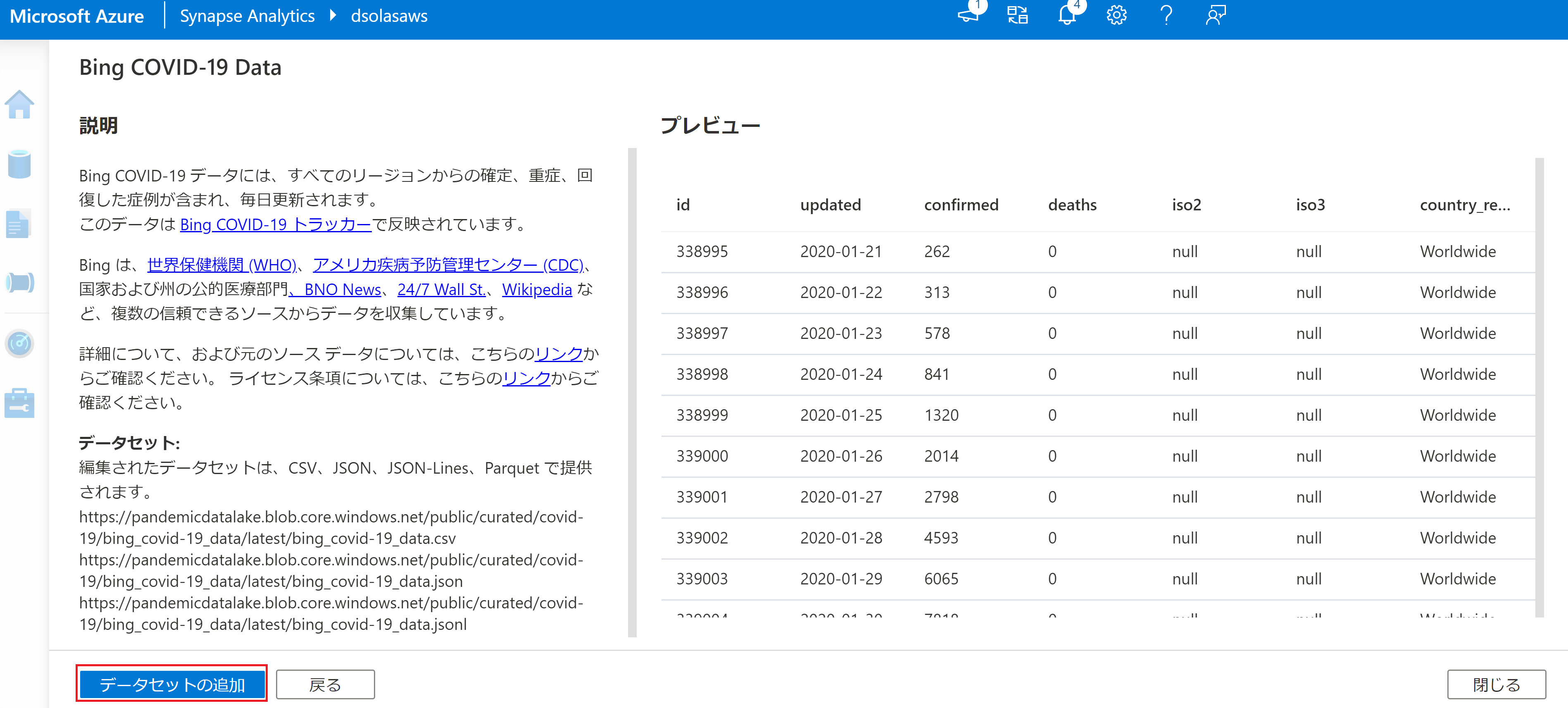Open the Data hub cylinder icon
Viewport: 1568px width, 708px height.
[19, 164]
